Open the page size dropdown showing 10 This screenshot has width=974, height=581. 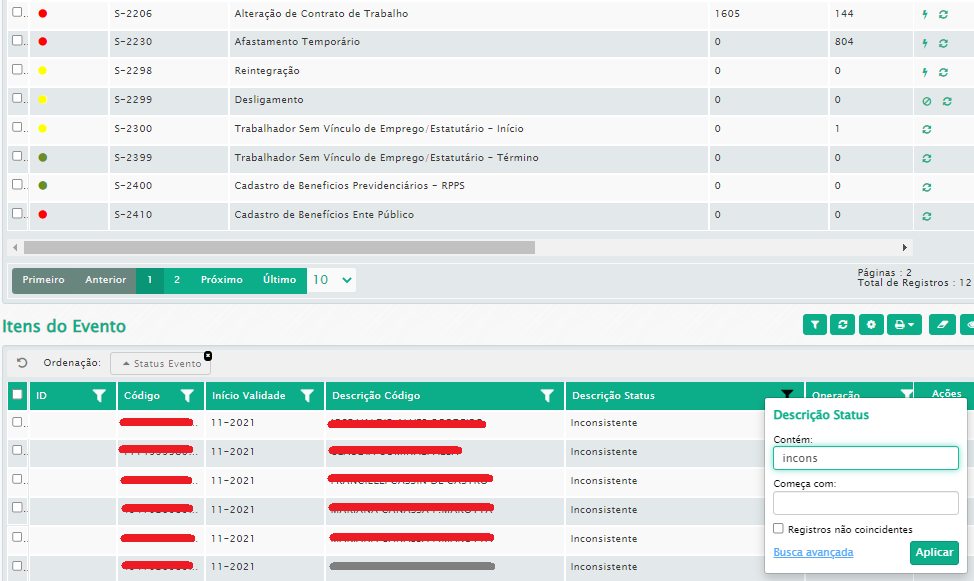331,280
